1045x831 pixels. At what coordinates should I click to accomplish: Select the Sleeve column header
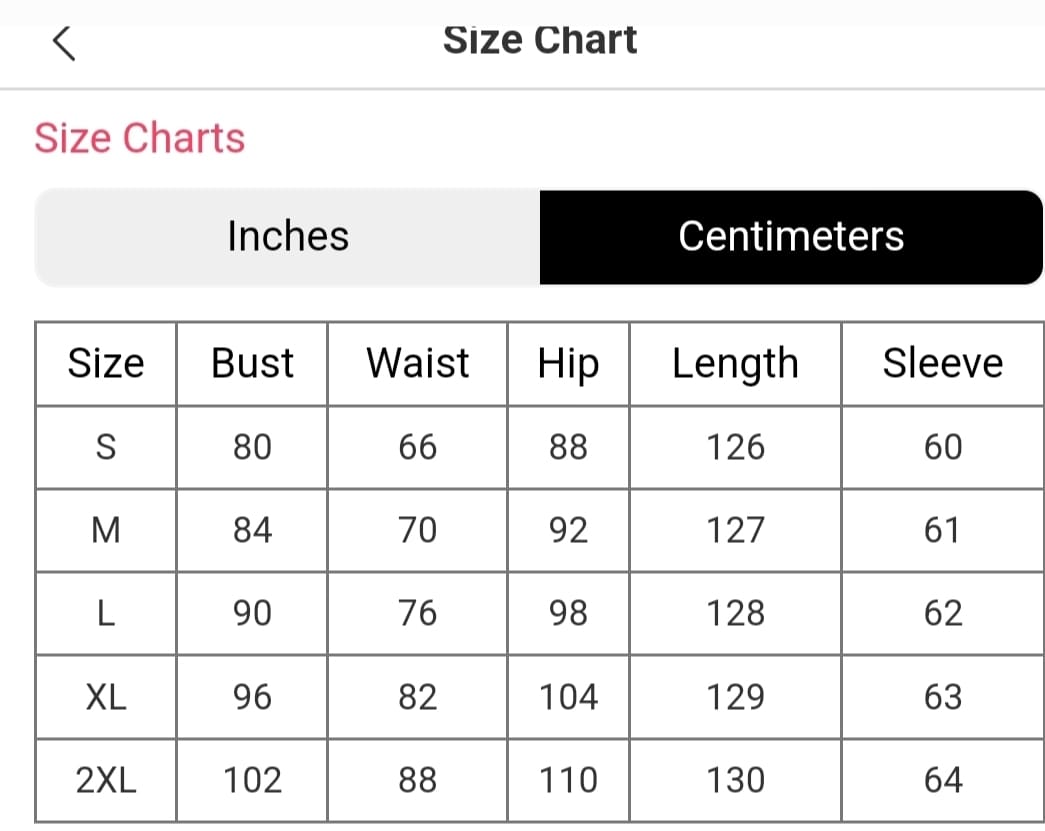[x=943, y=364]
